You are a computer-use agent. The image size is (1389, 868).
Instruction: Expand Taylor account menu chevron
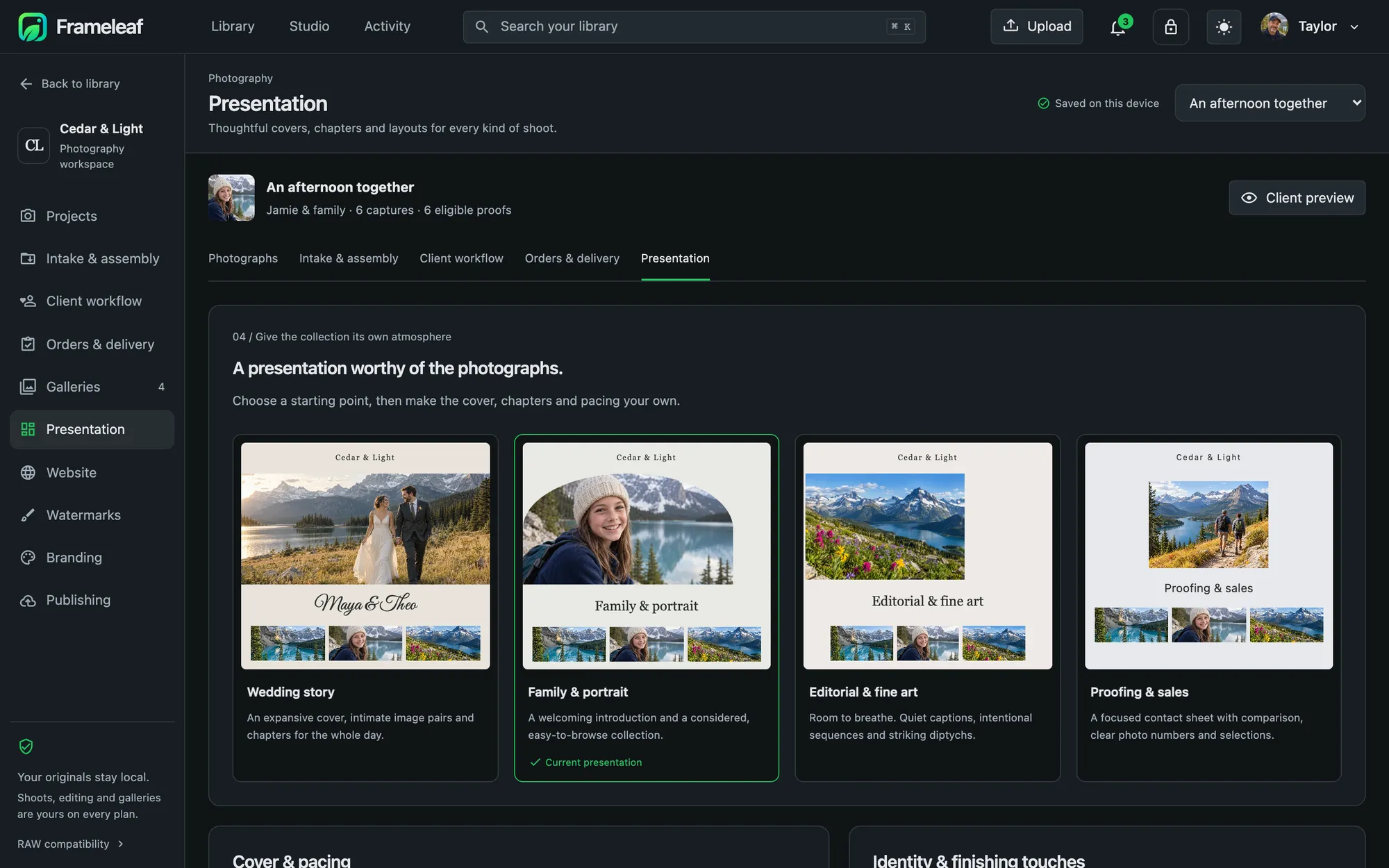1354,27
